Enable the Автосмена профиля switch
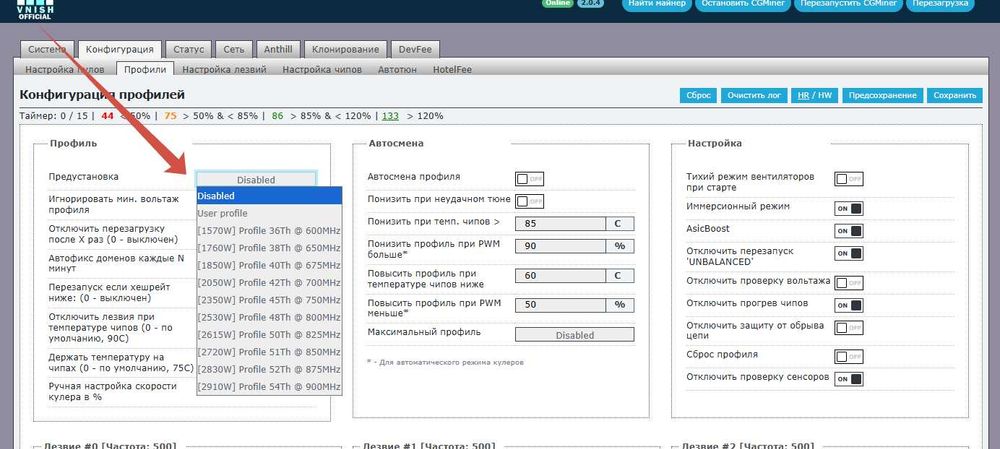Screen dimensions: 1000x449 coord(529,179)
